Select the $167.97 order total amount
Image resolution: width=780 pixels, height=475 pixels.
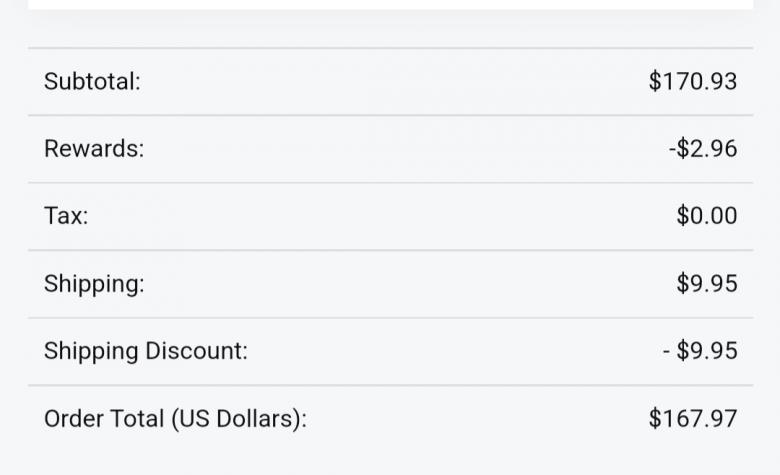click(692, 419)
